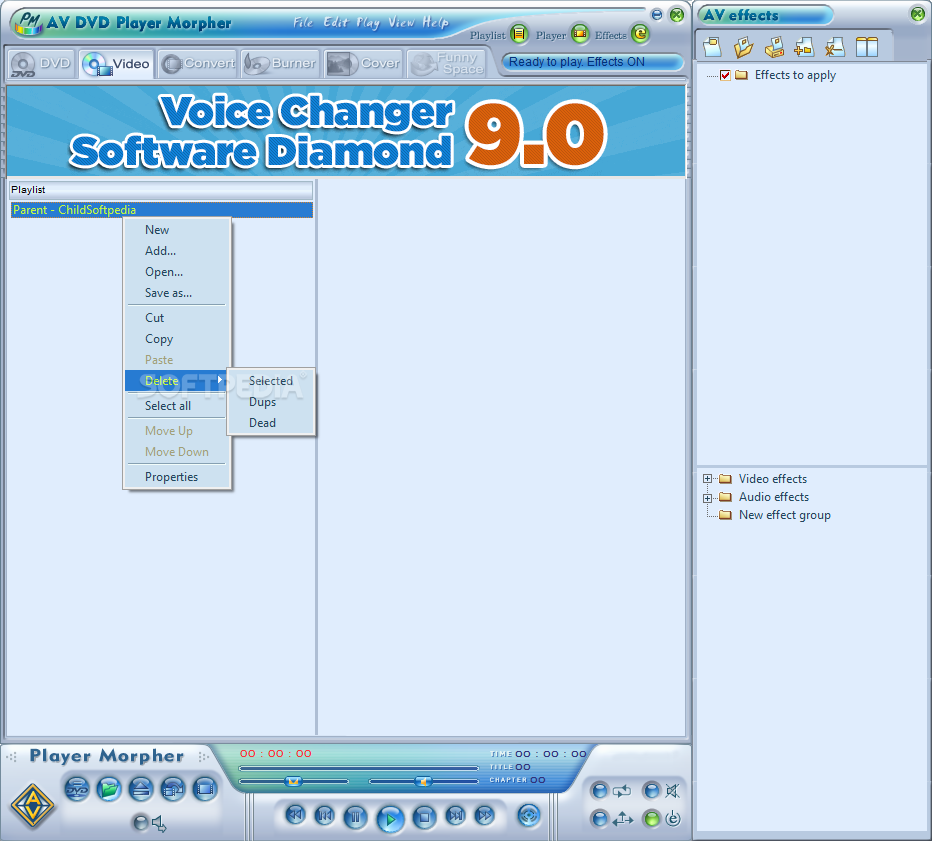The height and width of the screenshot is (841, 932).
Task: Open effects preset via the folder icon
Action: click(743, 46)
